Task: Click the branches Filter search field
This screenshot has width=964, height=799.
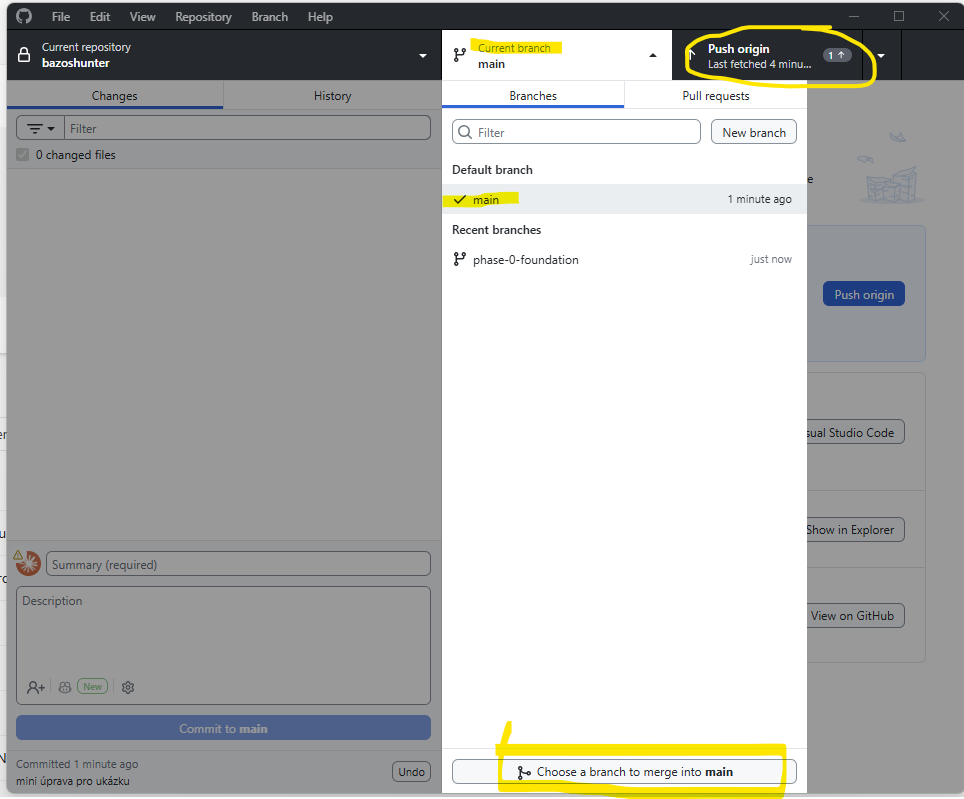Action: pos(576,132)
